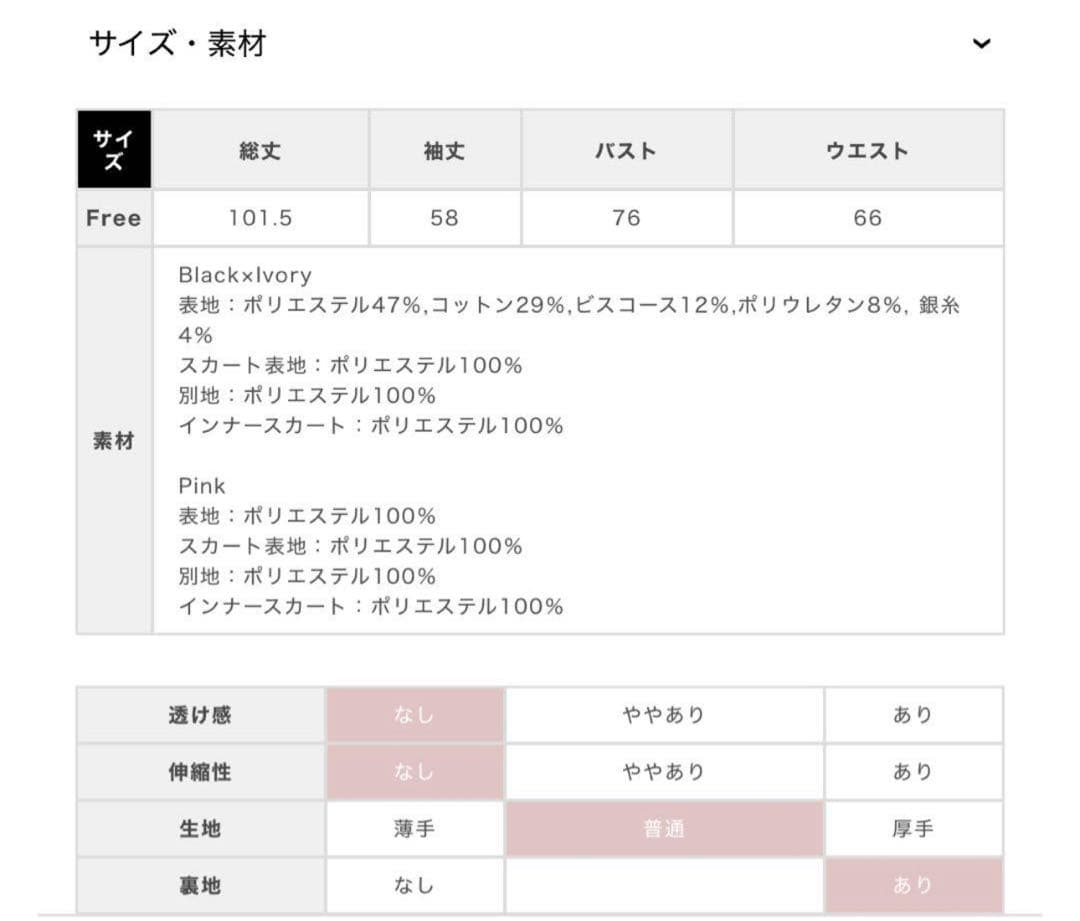Click the ウエスト column header
Image resolution: width=1080 pixels, height=921 pixels.
pyautogui.click(x=867, y=151)
